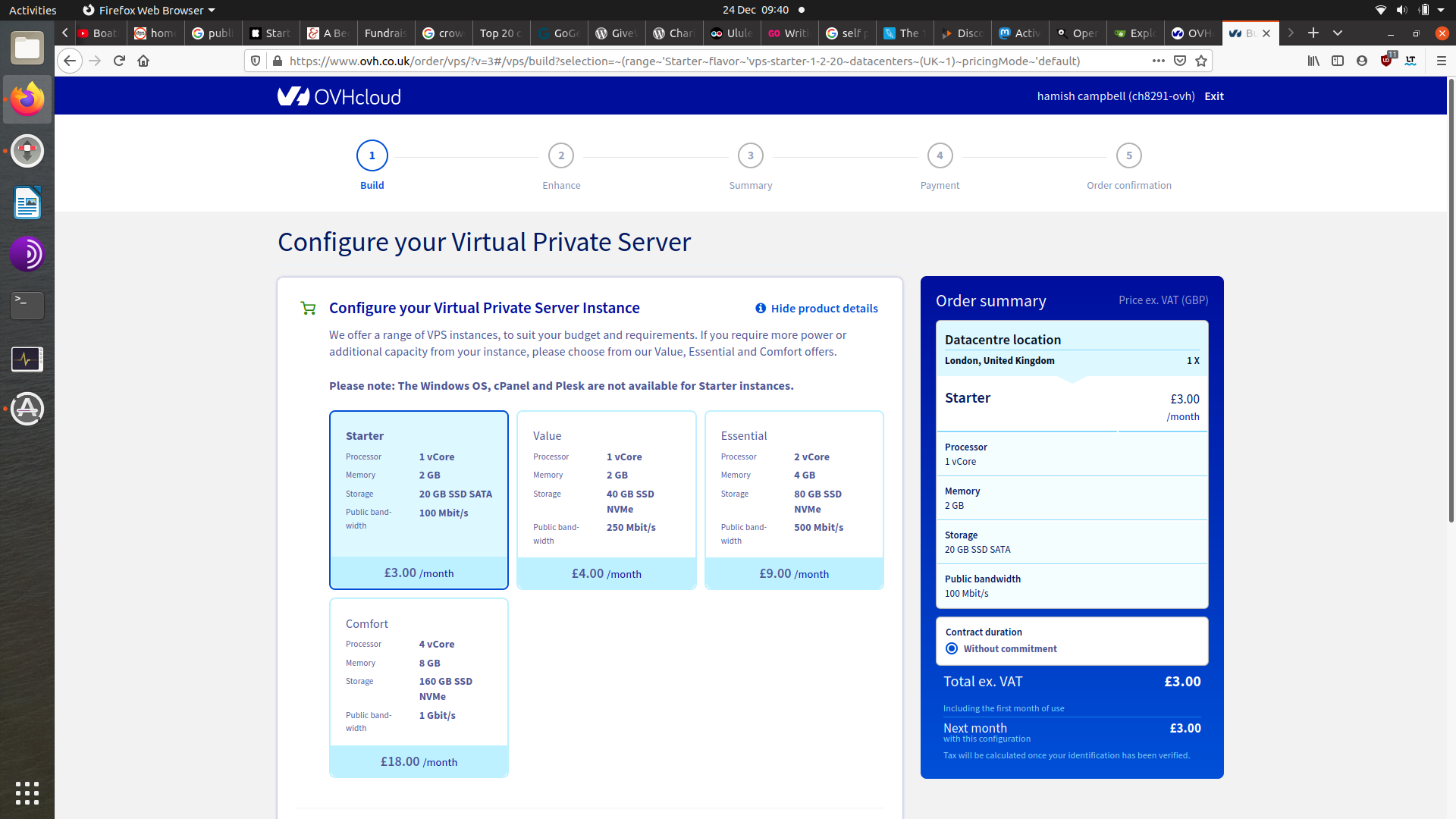Open the new tab plus button
1456x819 pixels.
1313,33
